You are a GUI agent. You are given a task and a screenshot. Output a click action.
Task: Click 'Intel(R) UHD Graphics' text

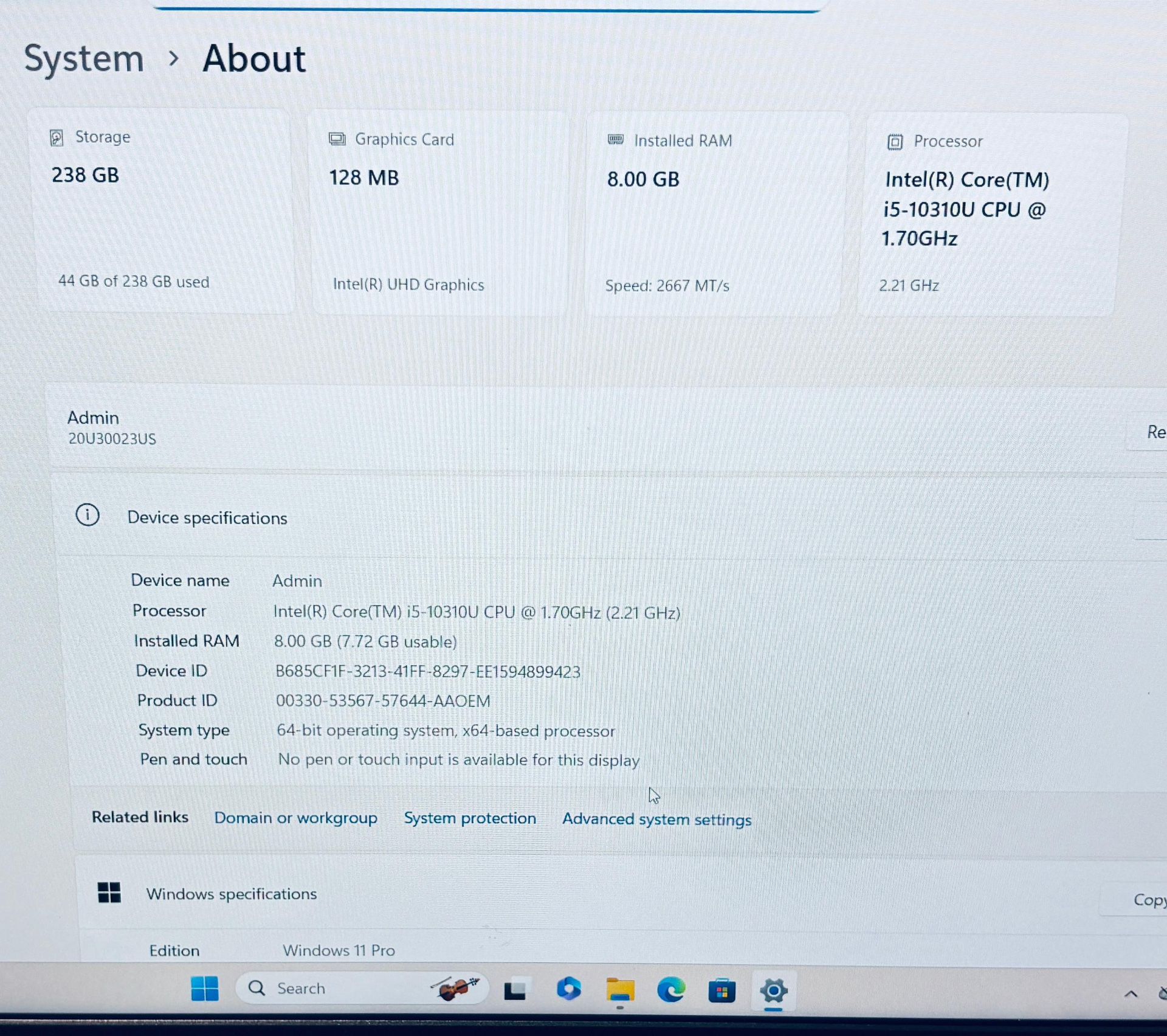[x=408, y=285]
